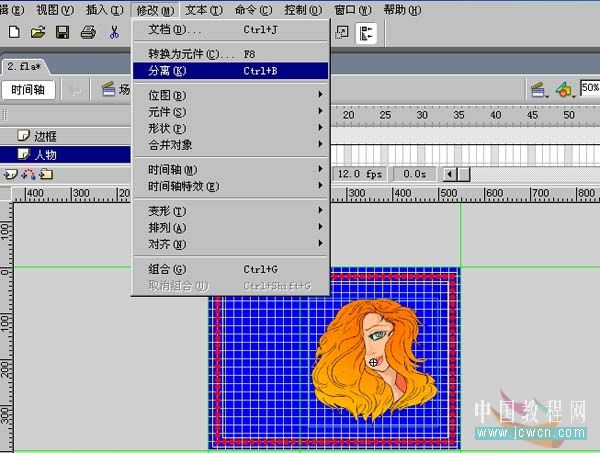
Task: Expand the 形状(P) submenu
Action: (230, 128)
